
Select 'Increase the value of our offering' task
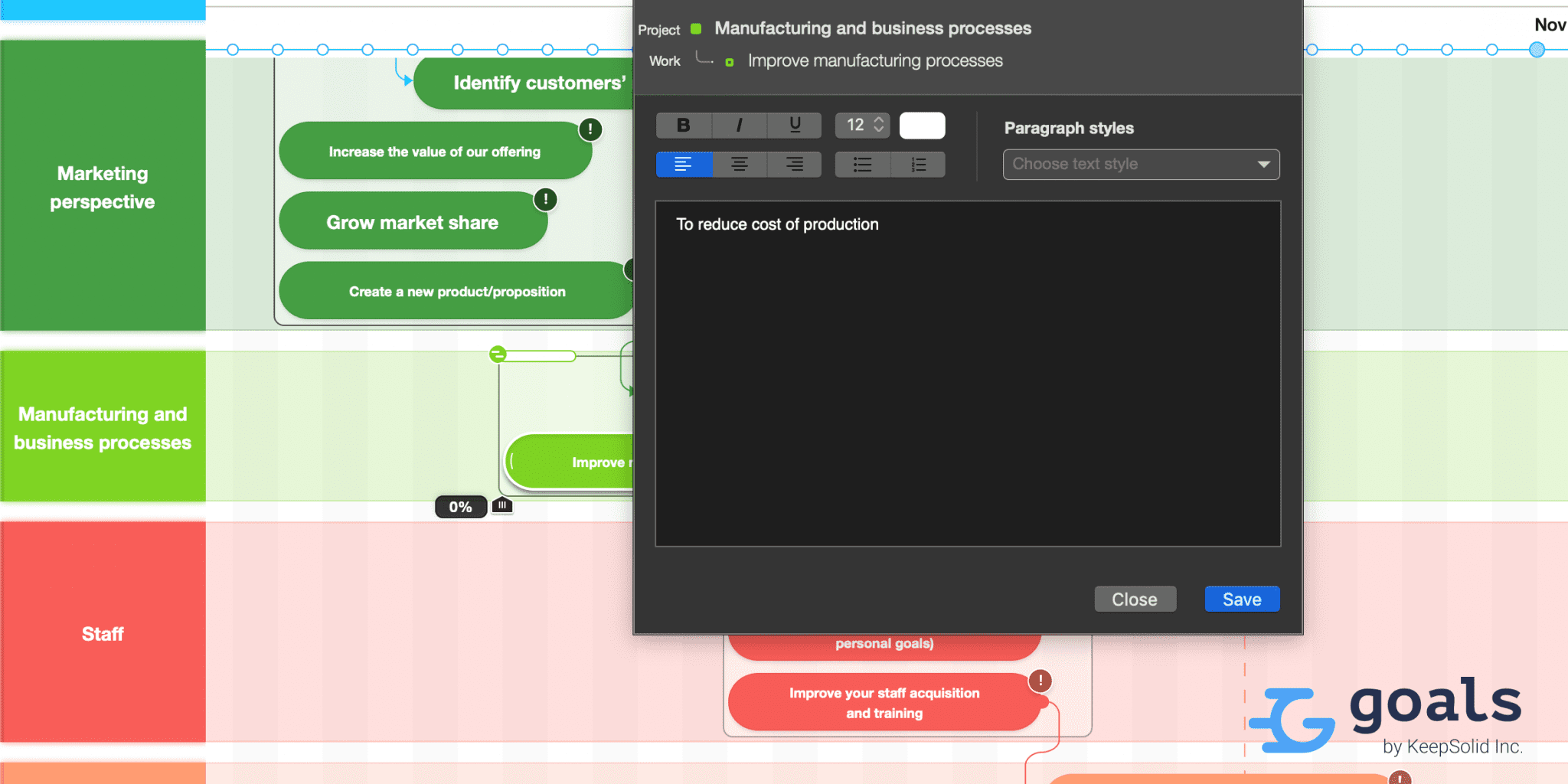click(435, 152)
